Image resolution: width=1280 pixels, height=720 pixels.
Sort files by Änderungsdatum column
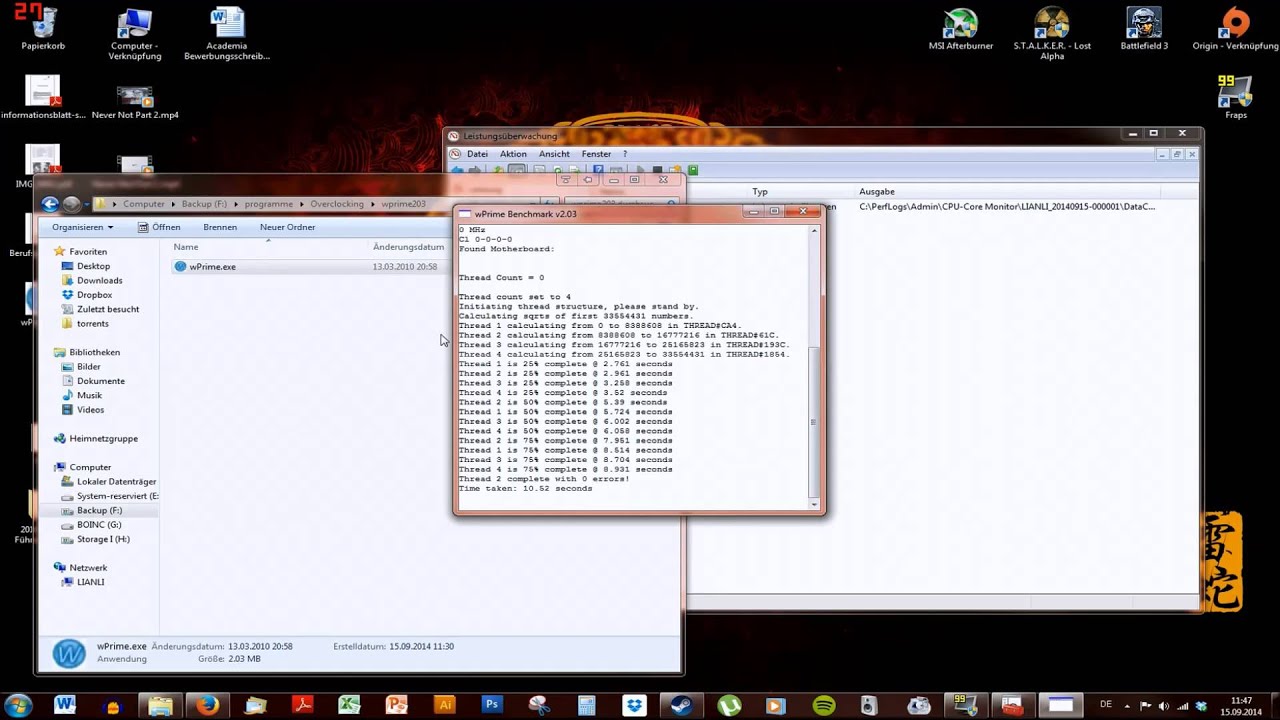click(408, 247)
